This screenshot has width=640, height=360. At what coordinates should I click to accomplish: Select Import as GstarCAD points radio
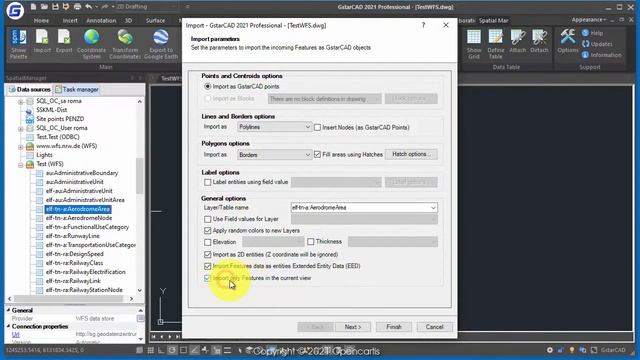pyautogui.click(x=207, y=87)
